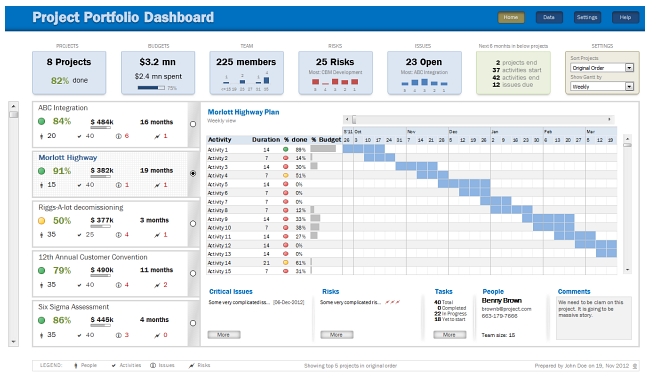Viewport: 663px width, 378px height.
Task: Click the Sort Projects 'Original Order' combo box
Action: pos(602,68)
